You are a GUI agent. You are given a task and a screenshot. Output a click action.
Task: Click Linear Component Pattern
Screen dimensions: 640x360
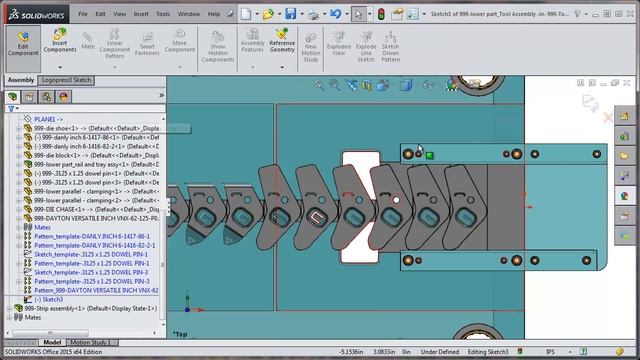114,44
